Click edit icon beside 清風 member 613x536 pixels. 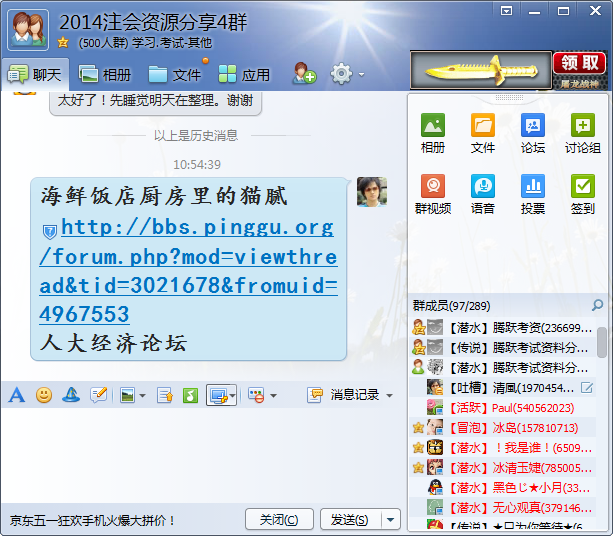pyautogui.click(x=587, y=387)
